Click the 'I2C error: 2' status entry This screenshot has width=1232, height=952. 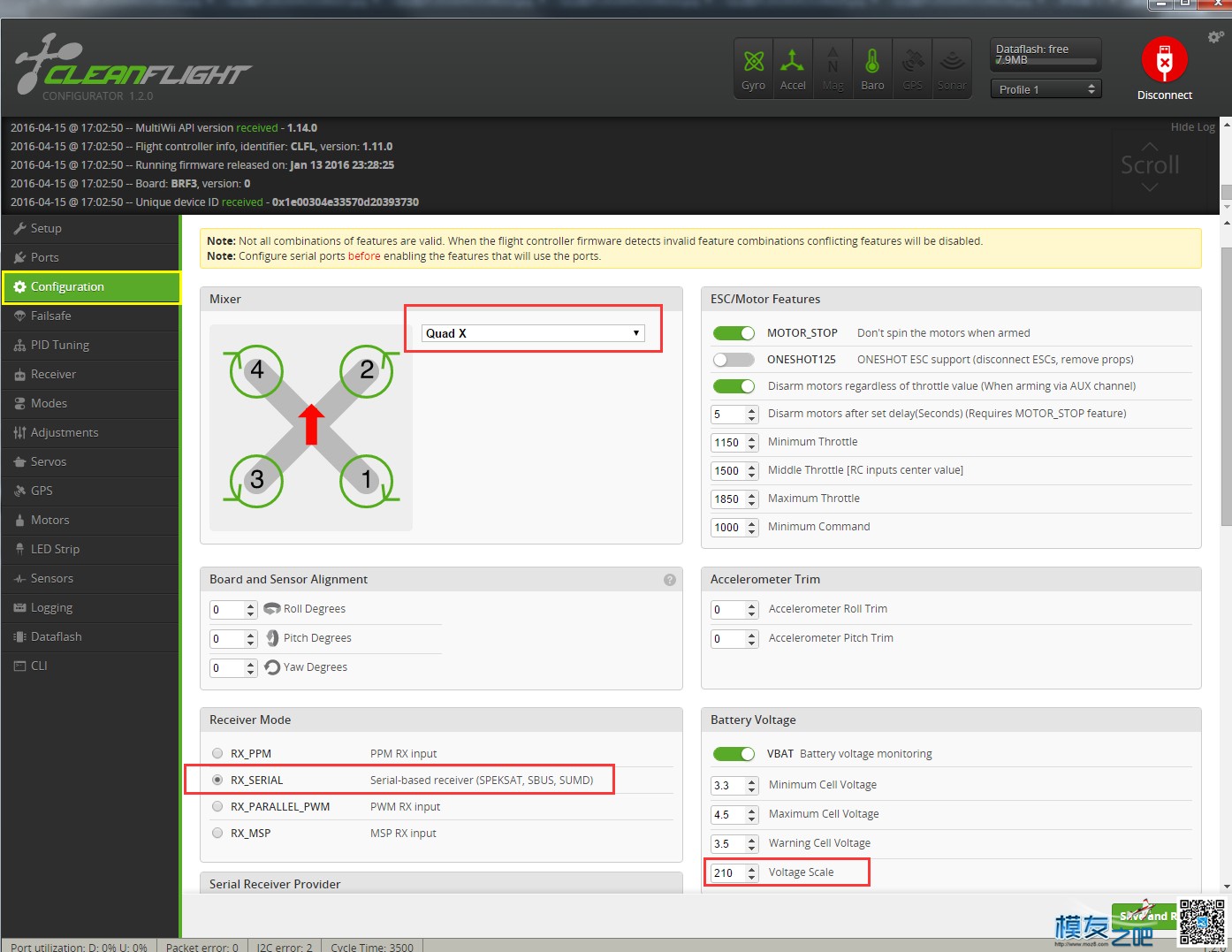[x=285, y=947]
